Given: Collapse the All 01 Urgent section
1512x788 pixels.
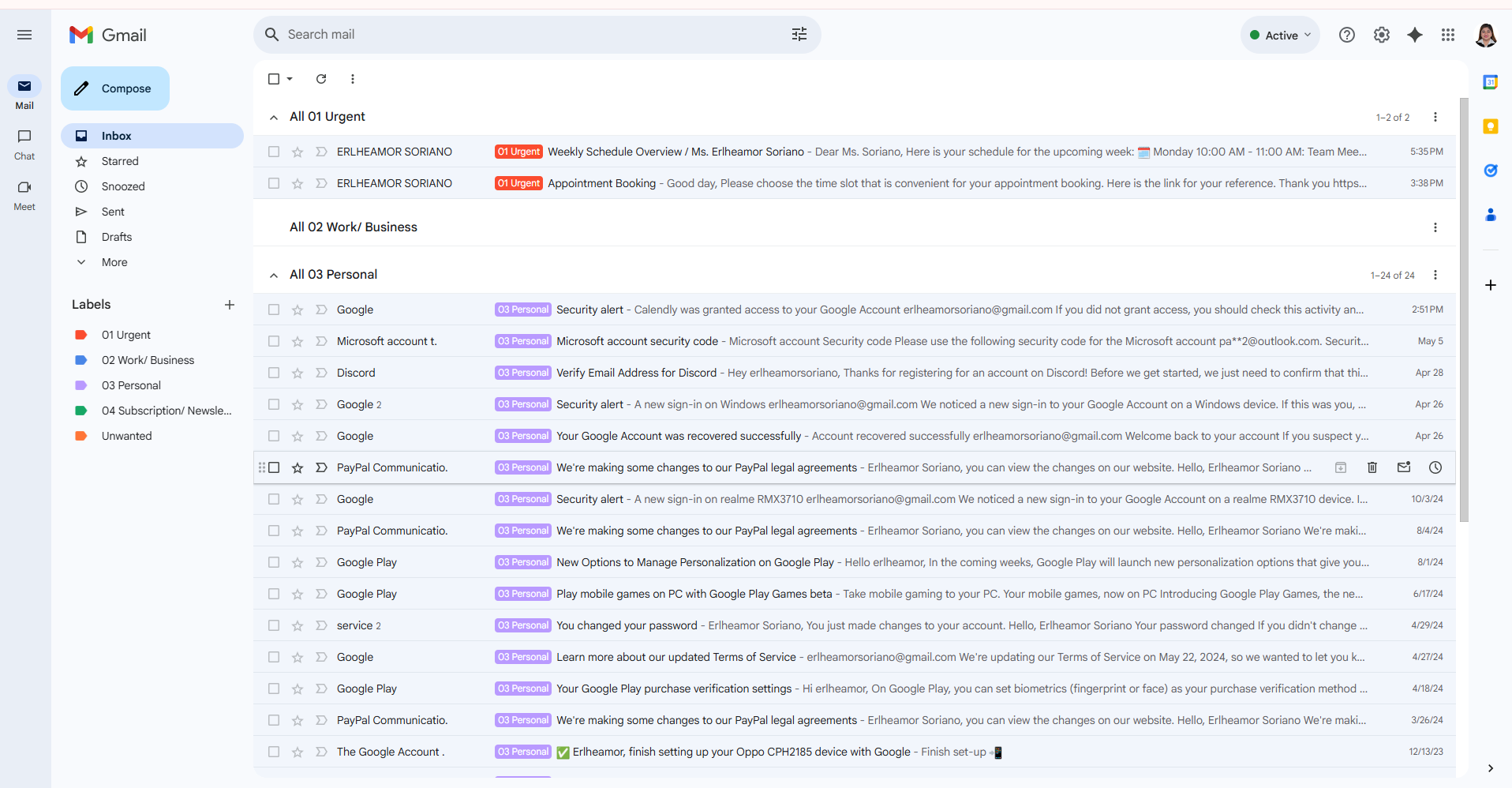Looking at the screenshot, I should tap(274, 118).
